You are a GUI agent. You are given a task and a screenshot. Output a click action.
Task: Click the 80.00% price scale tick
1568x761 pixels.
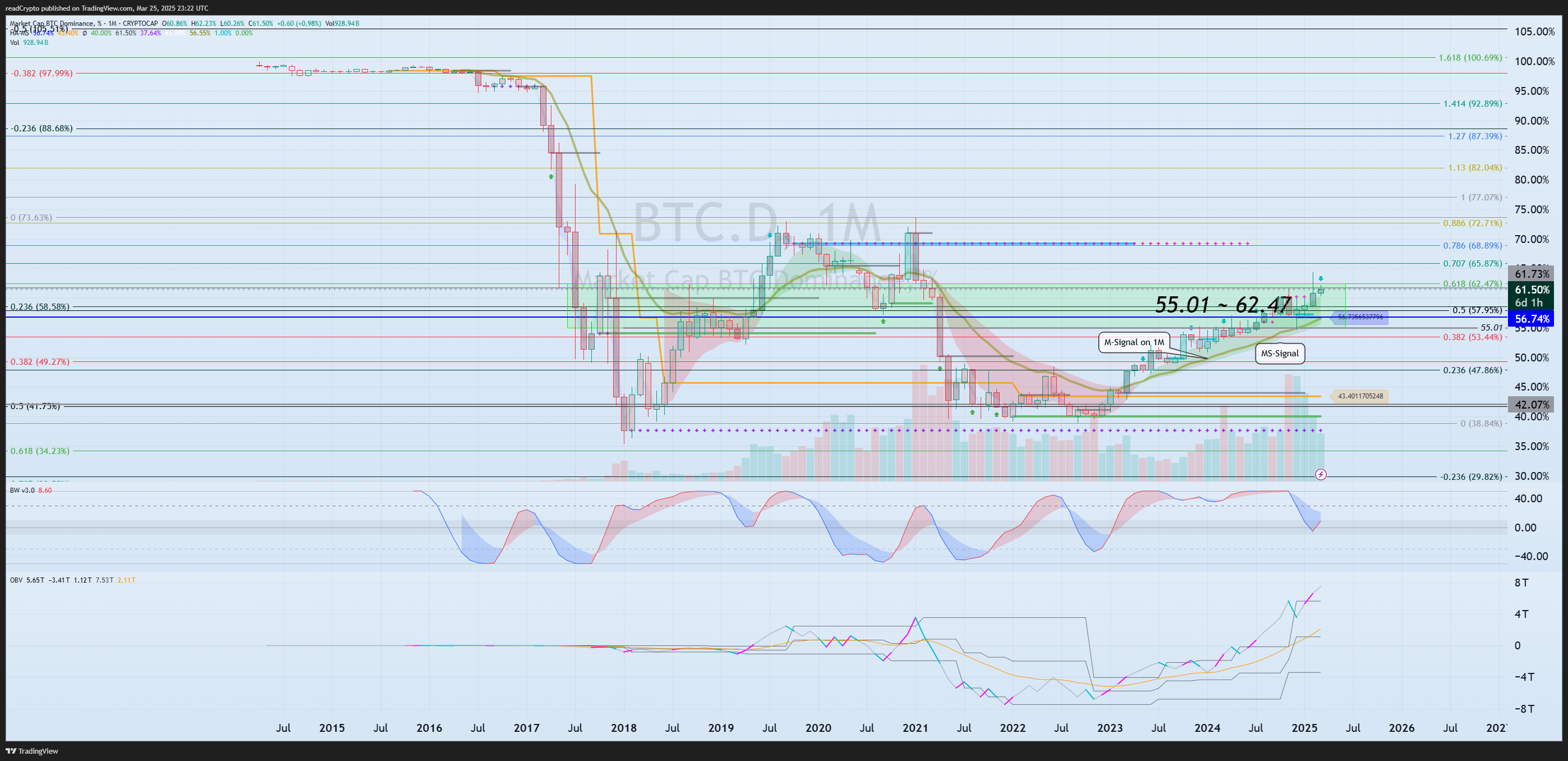[1532, 180]
